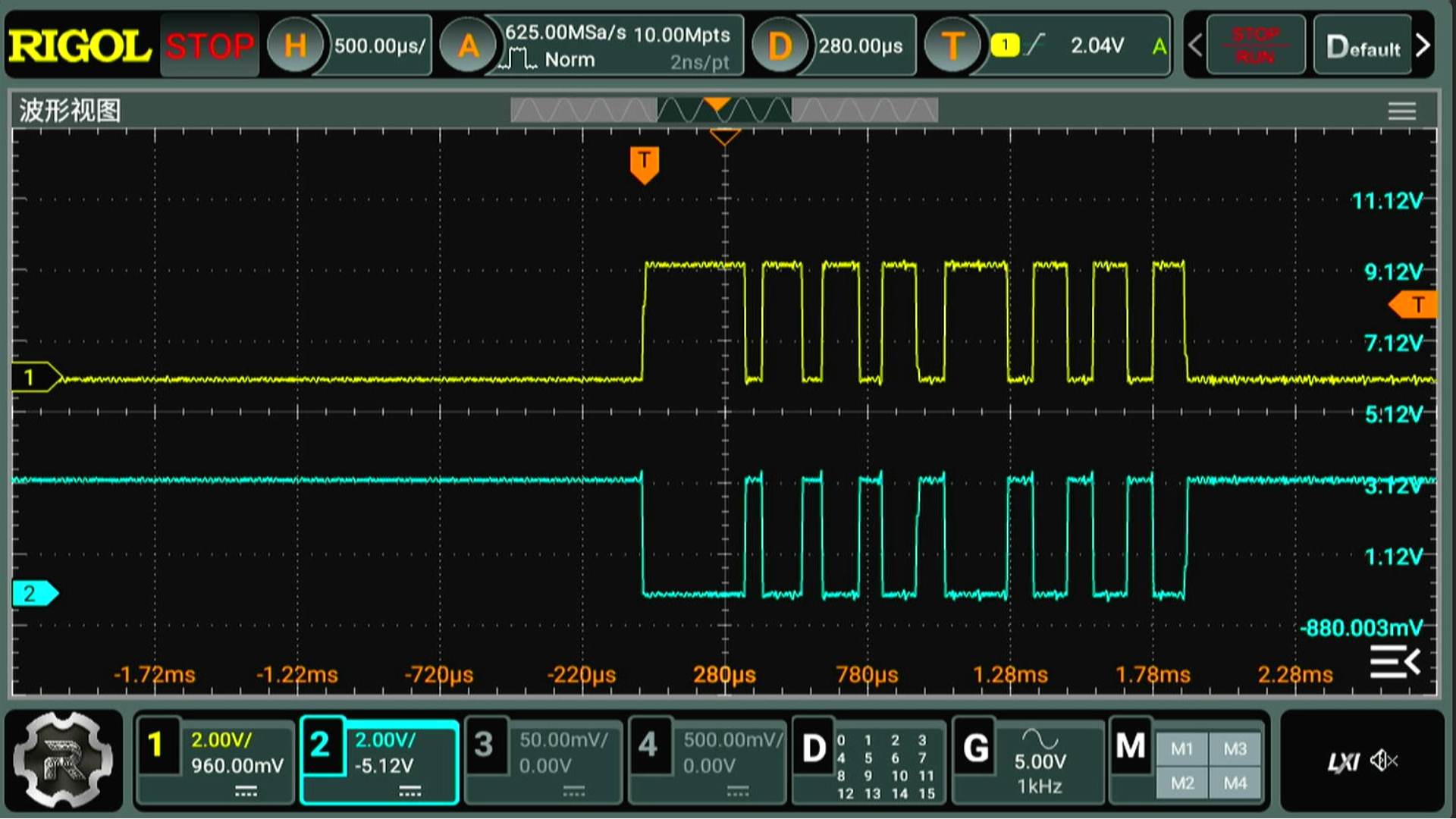Open horizontal timebase settings via H icon
Viewport: 1456px width, 819px height.
point(295,46)
